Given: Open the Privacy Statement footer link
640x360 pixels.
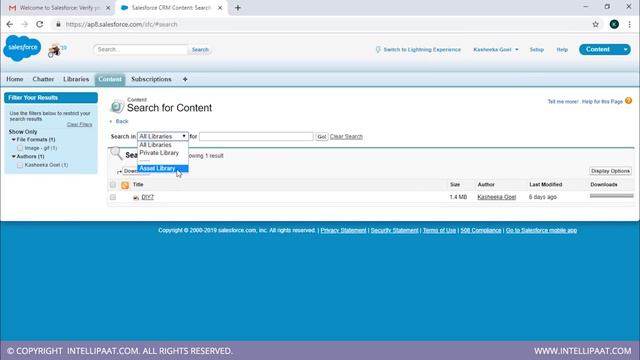Looking at the screenshot, I should click(343, 231).
